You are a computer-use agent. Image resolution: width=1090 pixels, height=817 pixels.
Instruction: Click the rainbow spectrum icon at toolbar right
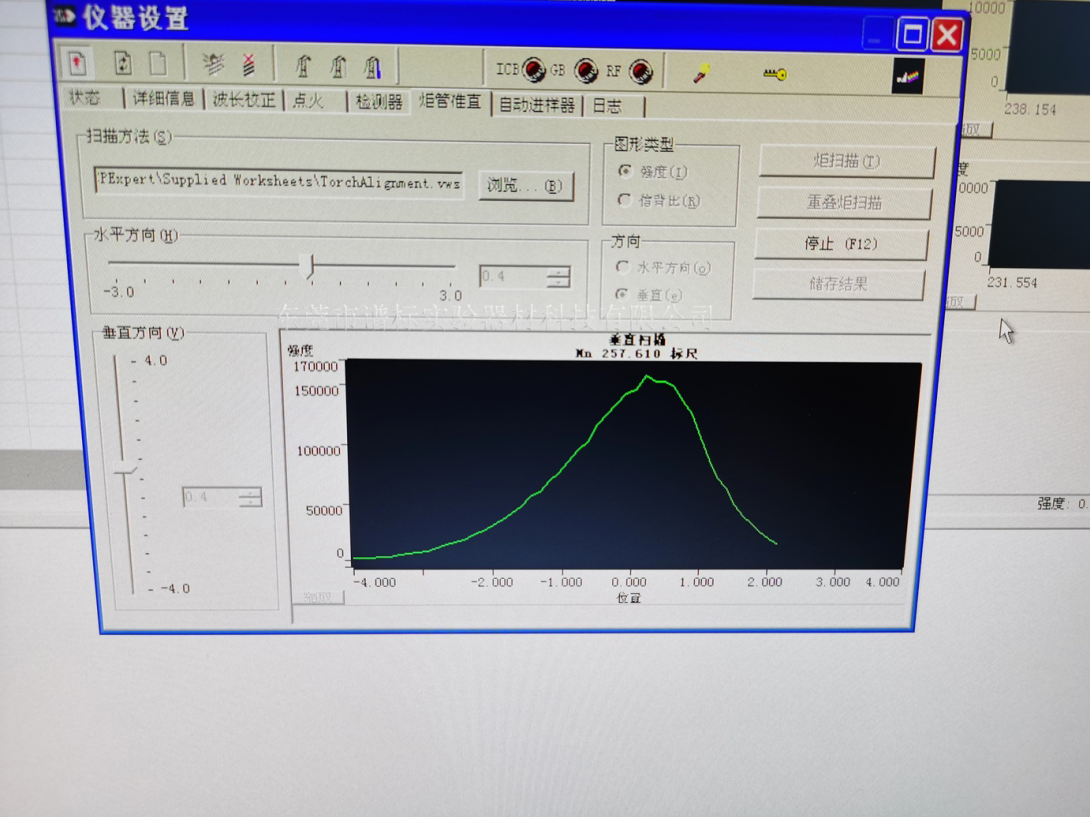click(907, 77)
